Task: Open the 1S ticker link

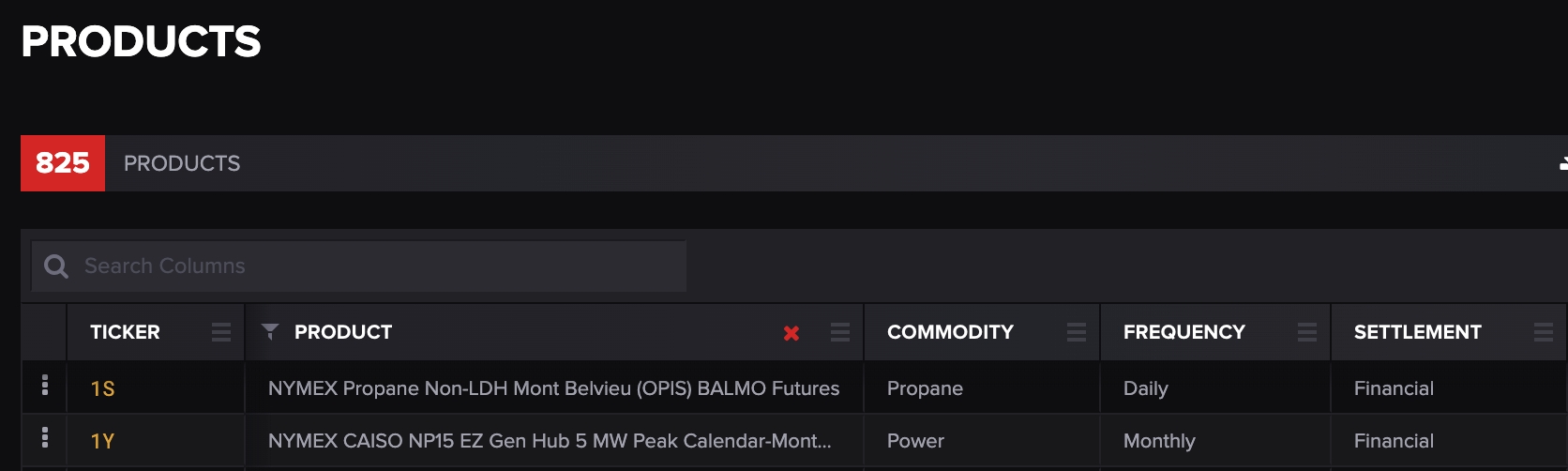Action: tap(102, 388)
